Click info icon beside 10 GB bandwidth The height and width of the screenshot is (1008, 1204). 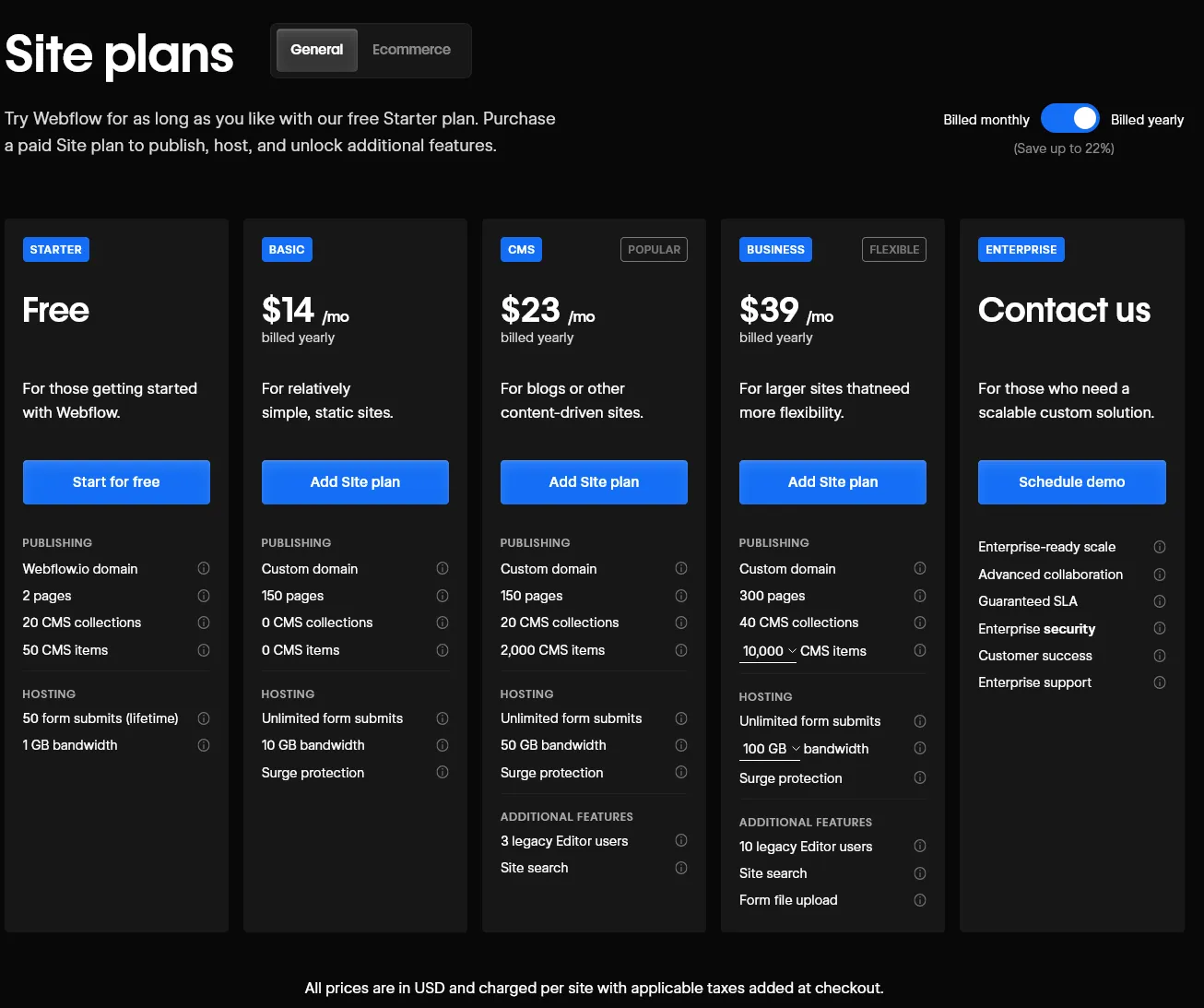(x=443, y=745)
